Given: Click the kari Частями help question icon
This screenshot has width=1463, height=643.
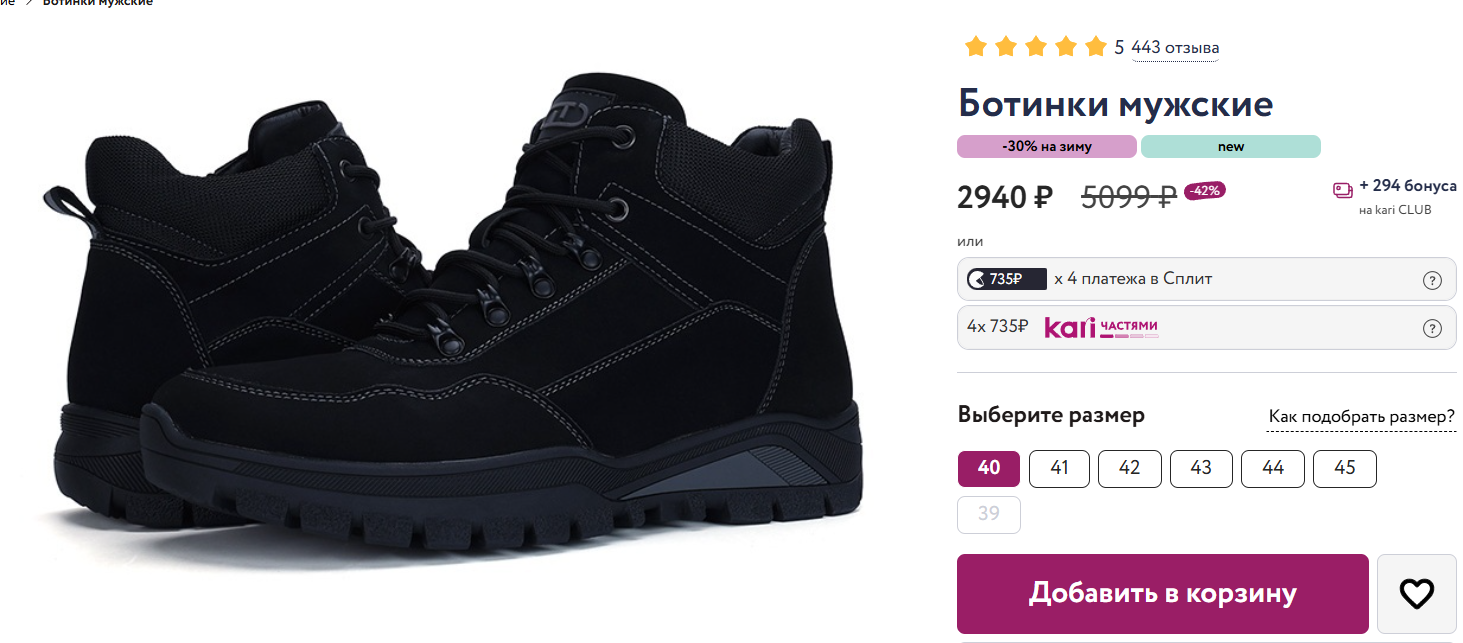Looking at the screenshot, I should [x=1432, y=328].
